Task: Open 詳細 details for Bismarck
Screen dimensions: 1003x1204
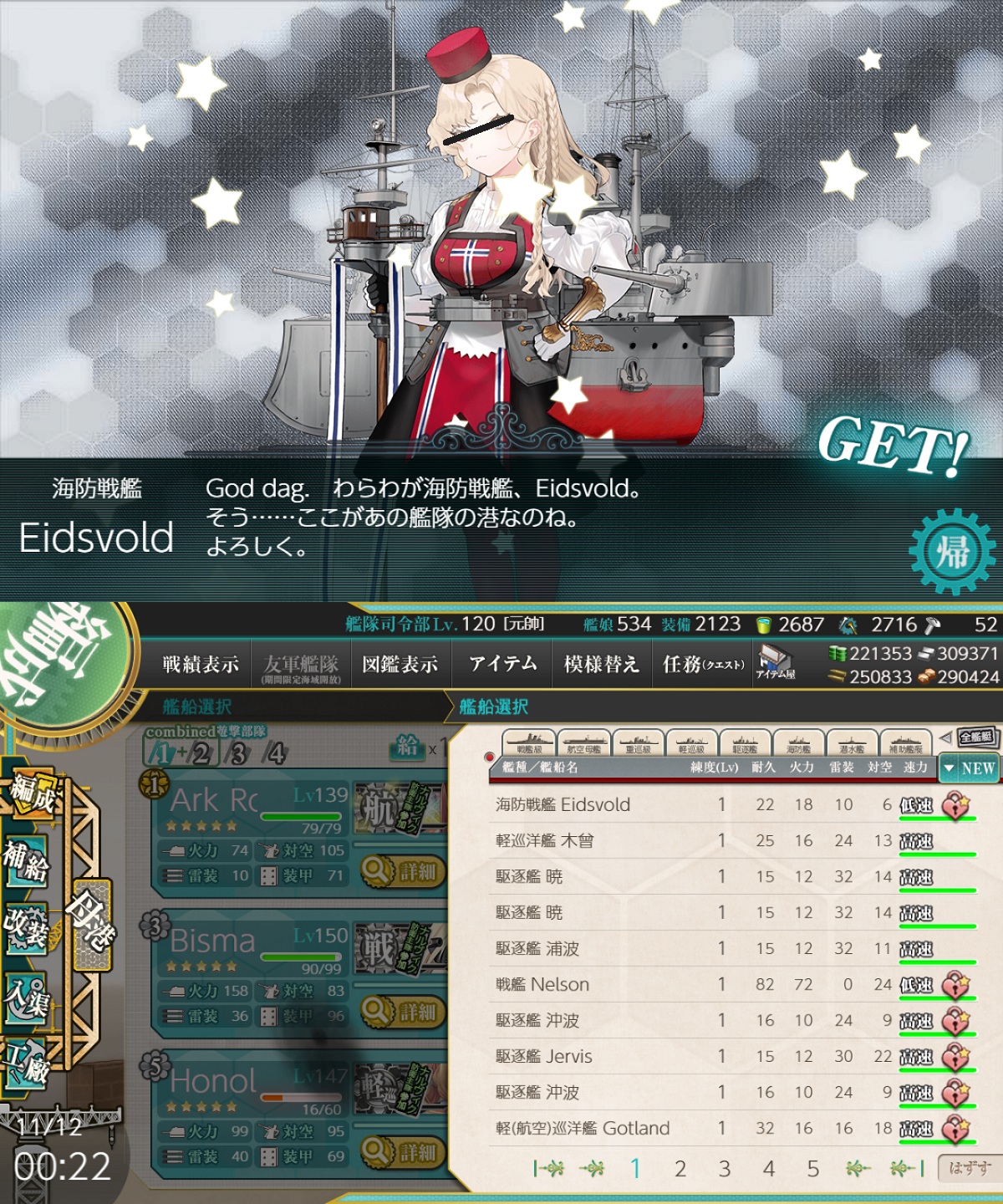Action: pos(404,1012)
